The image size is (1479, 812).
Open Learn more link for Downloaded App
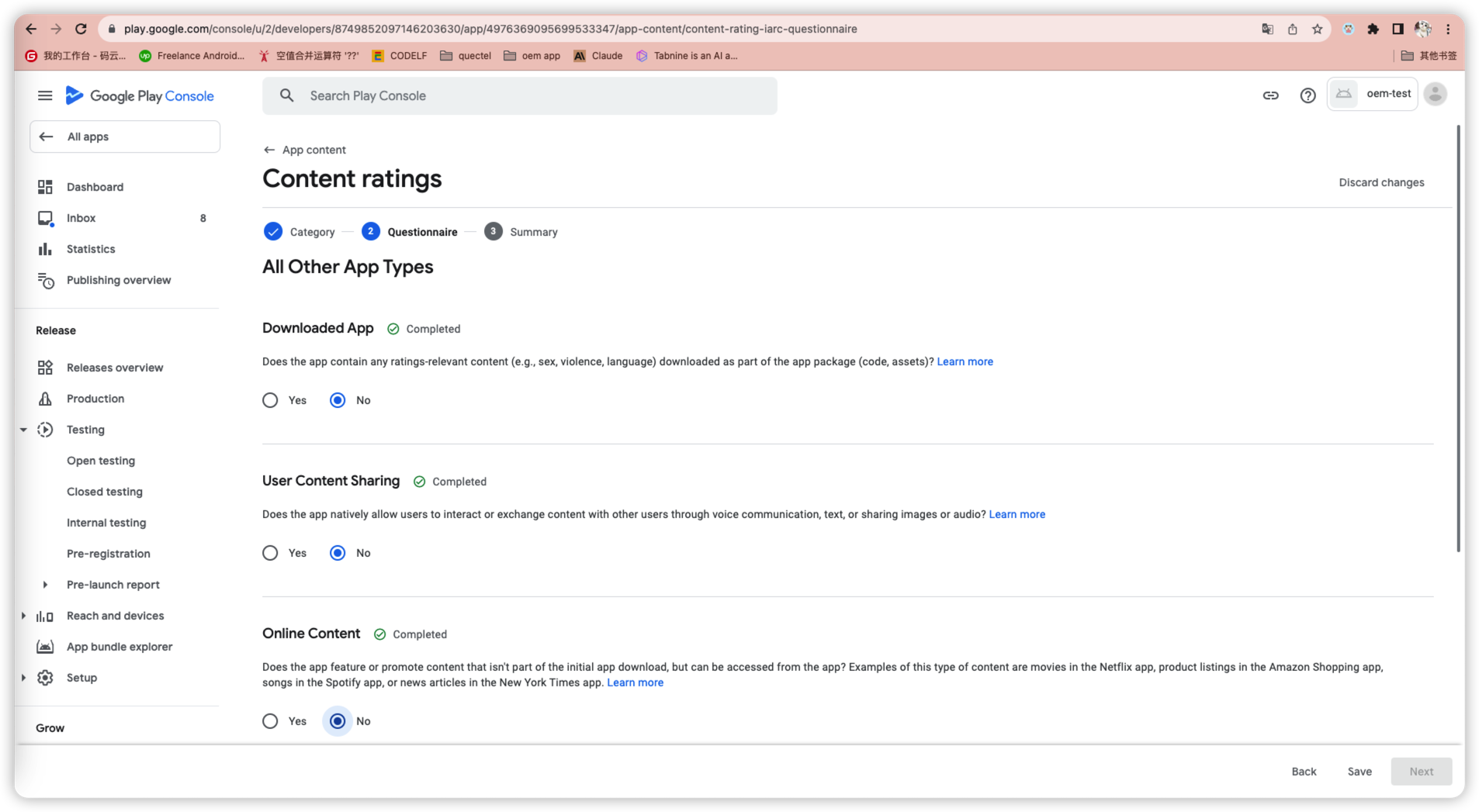965,361
